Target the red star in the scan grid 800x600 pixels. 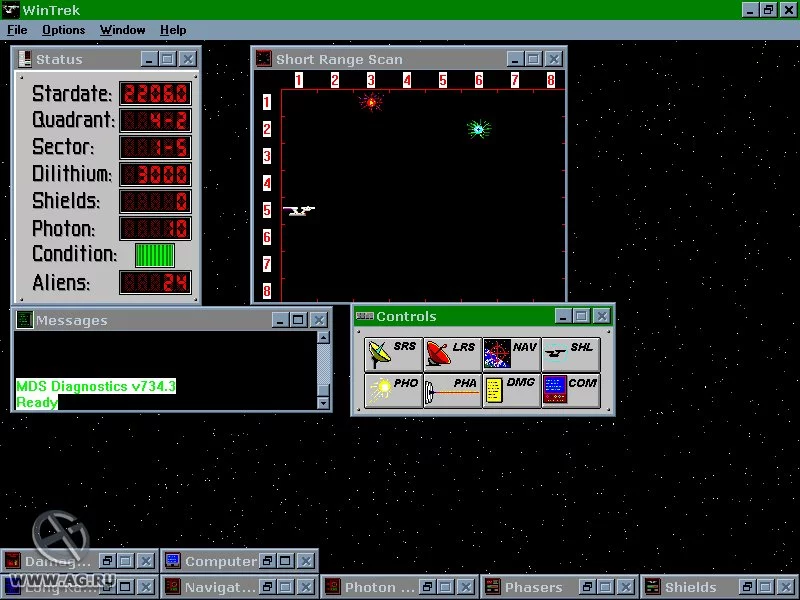[x=371, y=102]
